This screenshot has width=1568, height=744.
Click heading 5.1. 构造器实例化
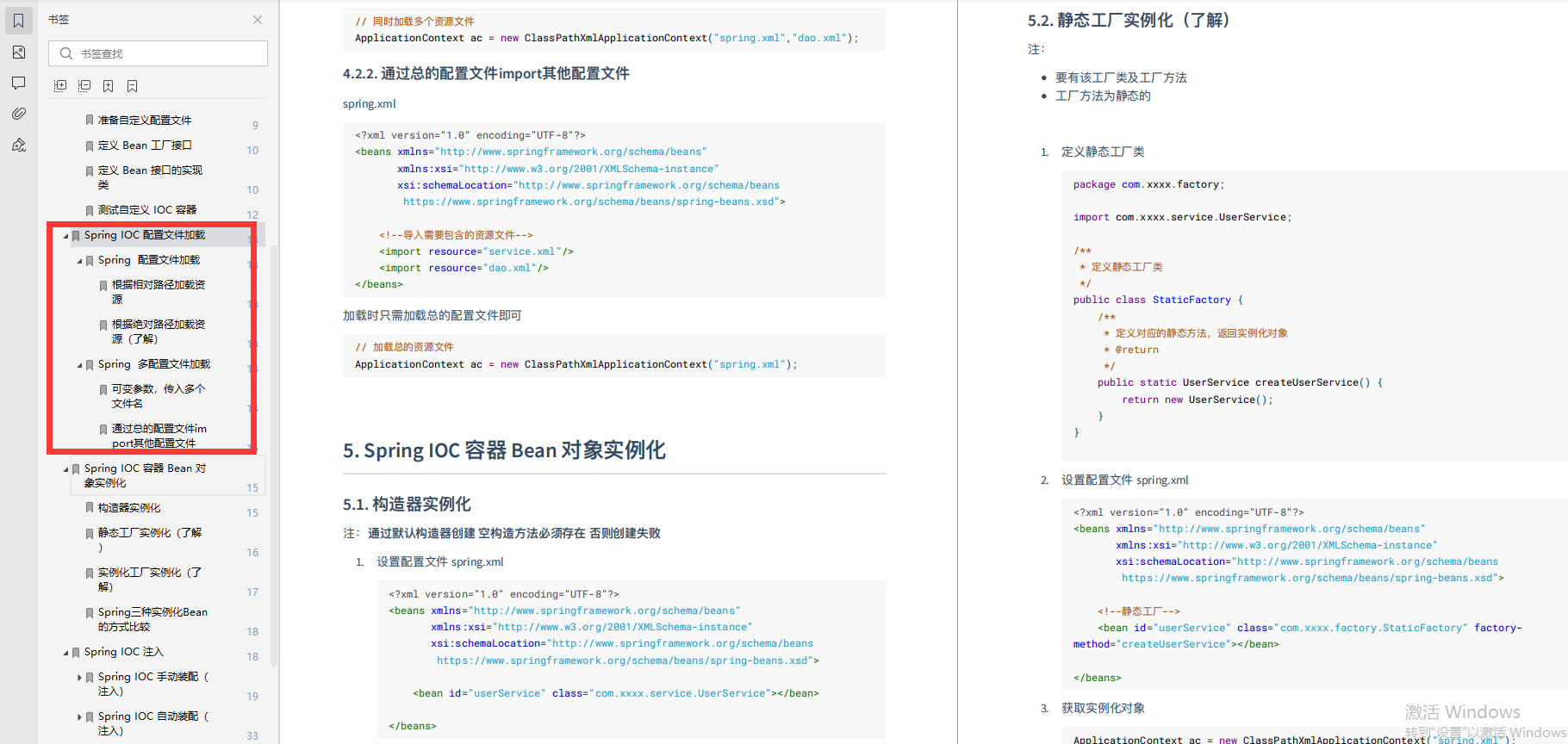407,504
